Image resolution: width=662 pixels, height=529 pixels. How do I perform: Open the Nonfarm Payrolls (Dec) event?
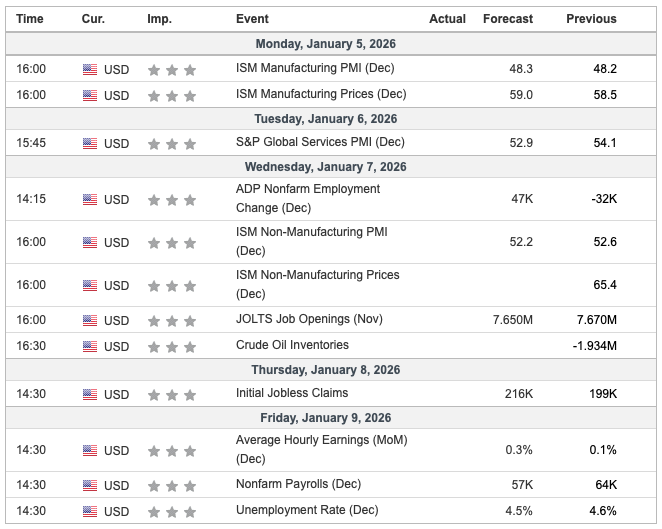298,485
